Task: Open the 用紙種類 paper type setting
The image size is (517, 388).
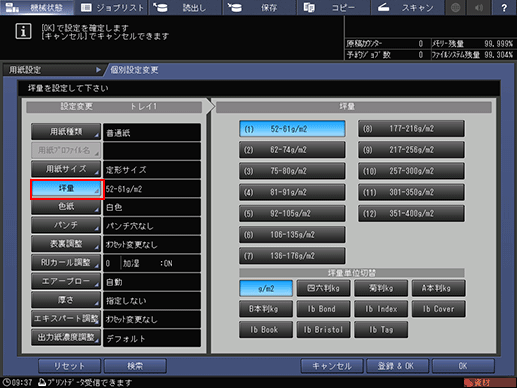Action: [66, 132]
